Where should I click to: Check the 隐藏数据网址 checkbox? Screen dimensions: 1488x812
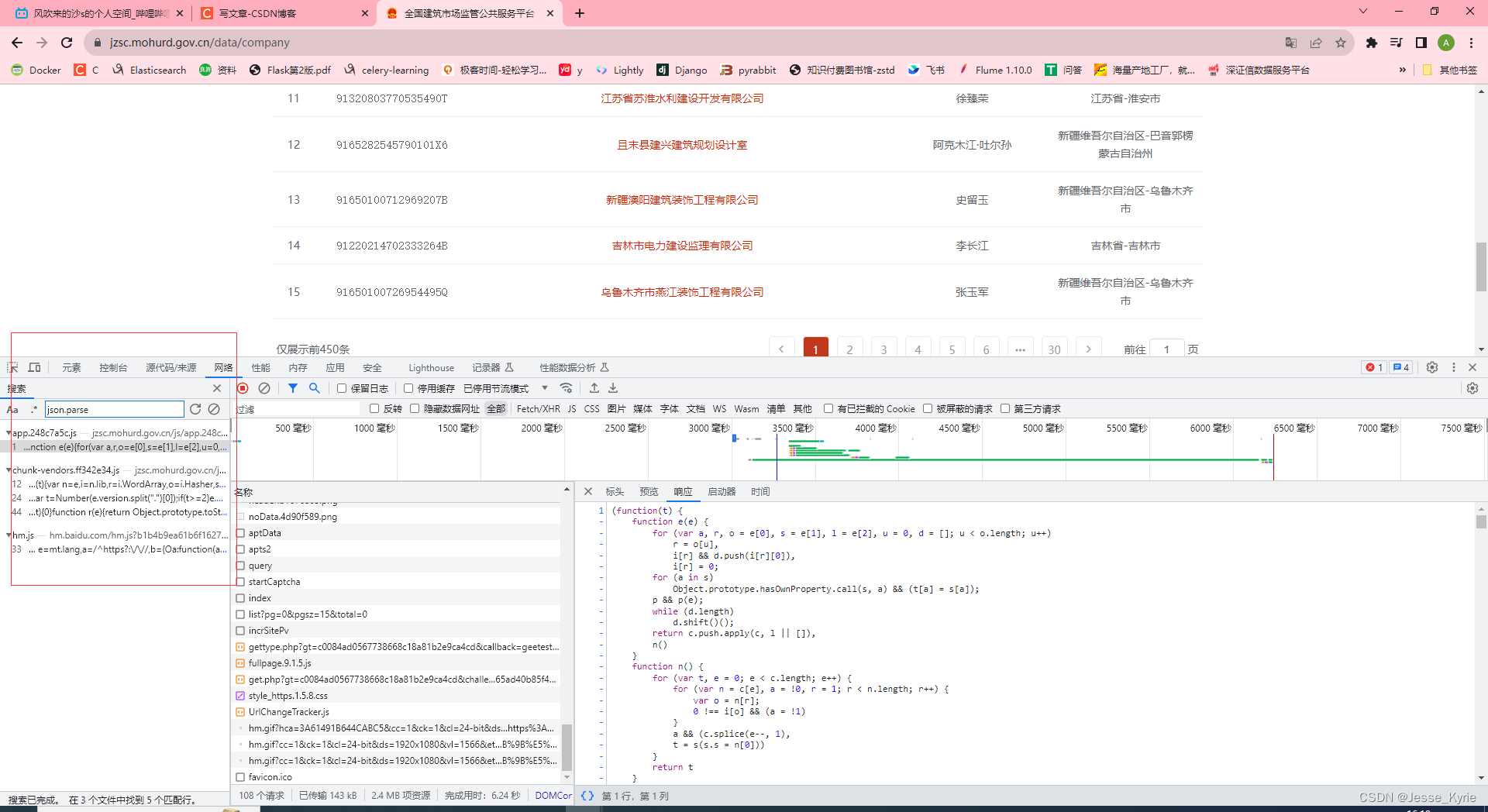415,408
